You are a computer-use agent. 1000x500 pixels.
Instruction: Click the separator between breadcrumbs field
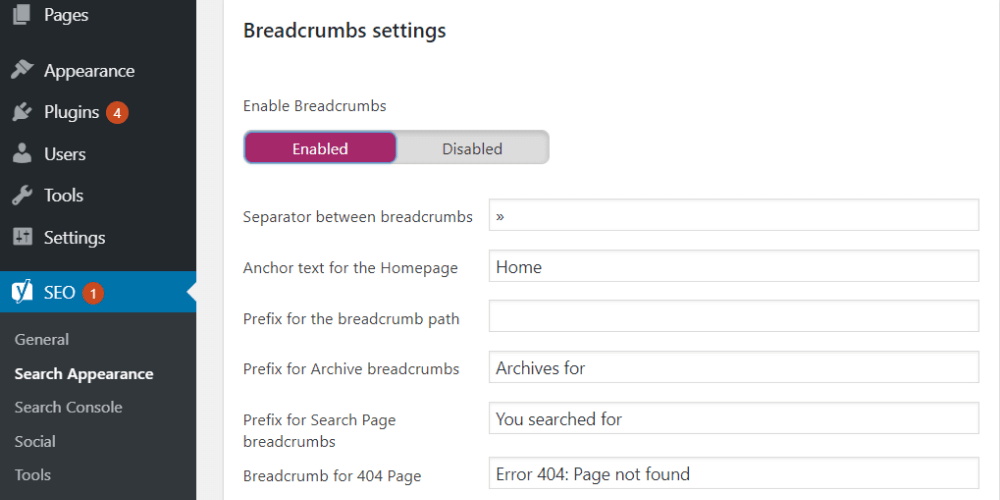(733, 216)
